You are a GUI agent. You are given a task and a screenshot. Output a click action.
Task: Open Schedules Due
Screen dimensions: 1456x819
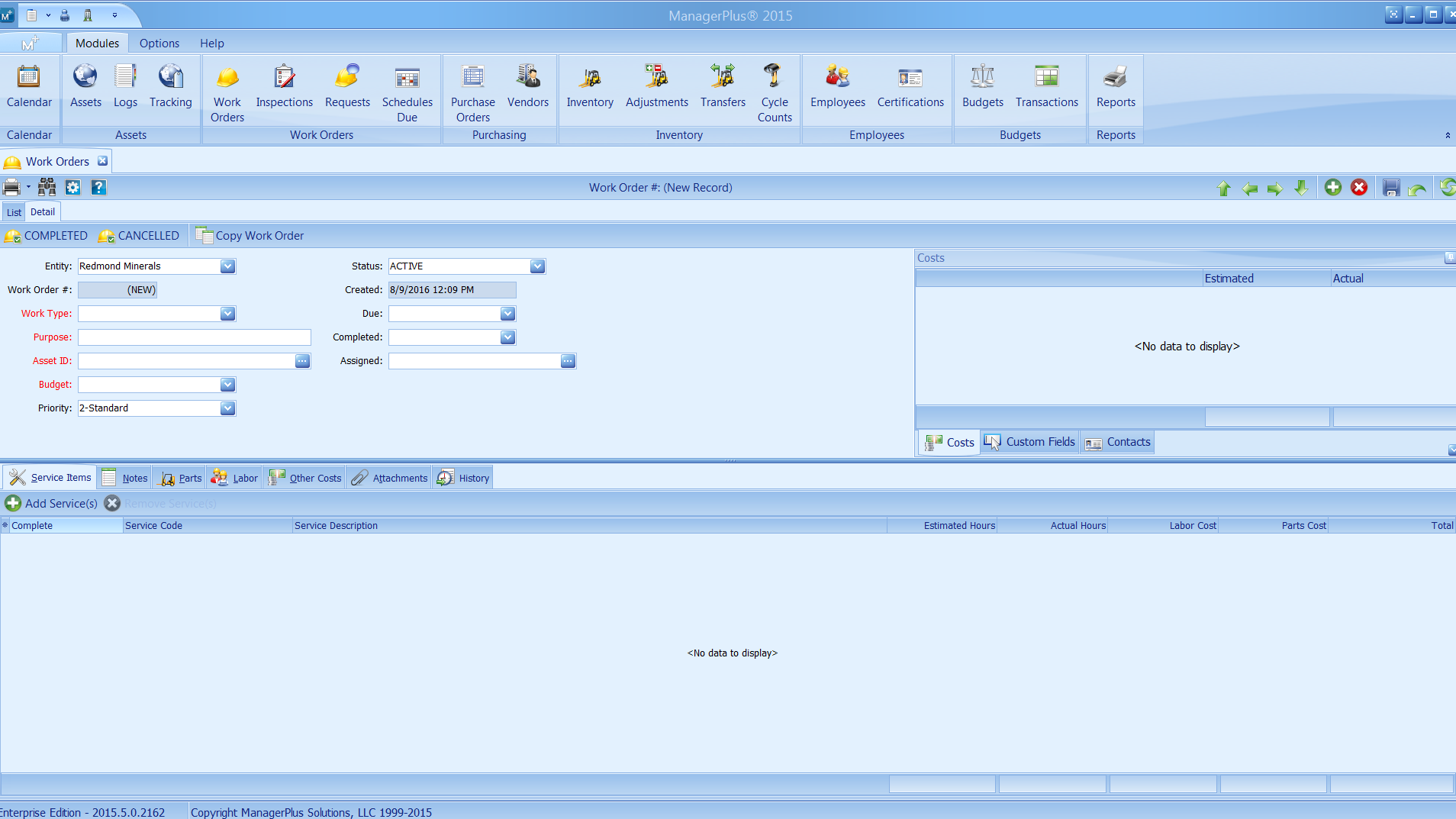pos(407,93)
